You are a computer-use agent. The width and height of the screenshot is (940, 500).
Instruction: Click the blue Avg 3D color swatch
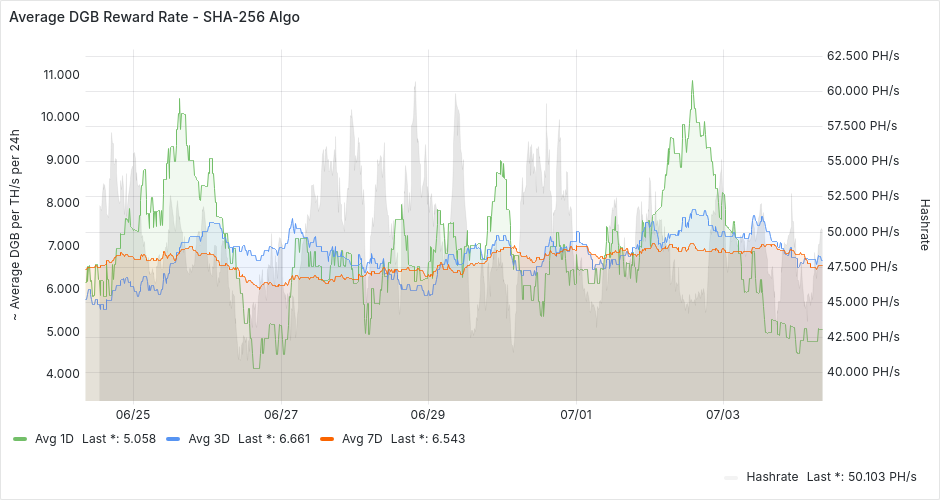[x=173, y=439]
